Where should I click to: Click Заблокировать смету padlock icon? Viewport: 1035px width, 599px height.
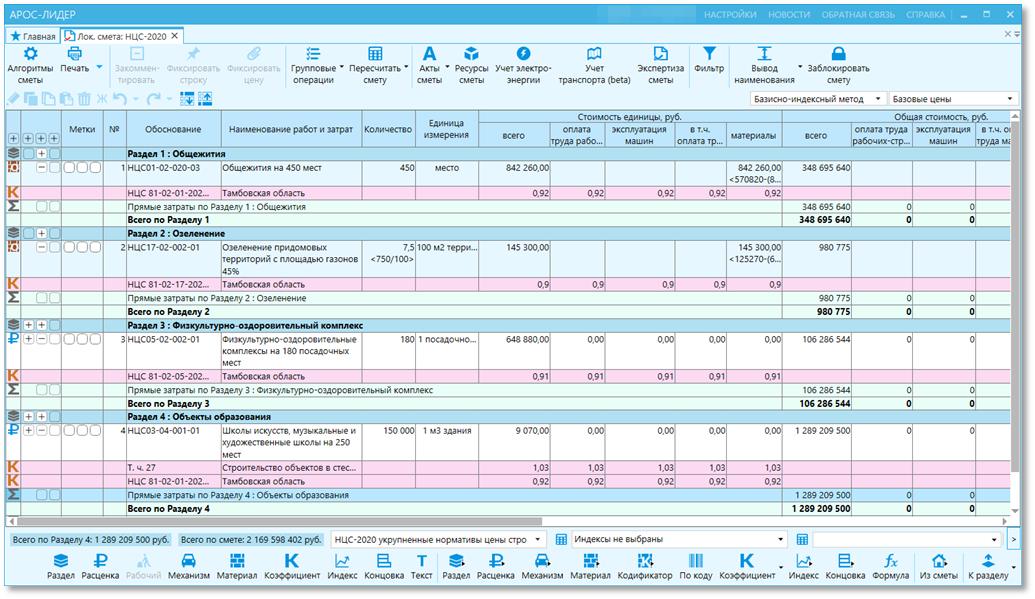tap(838, 54)
